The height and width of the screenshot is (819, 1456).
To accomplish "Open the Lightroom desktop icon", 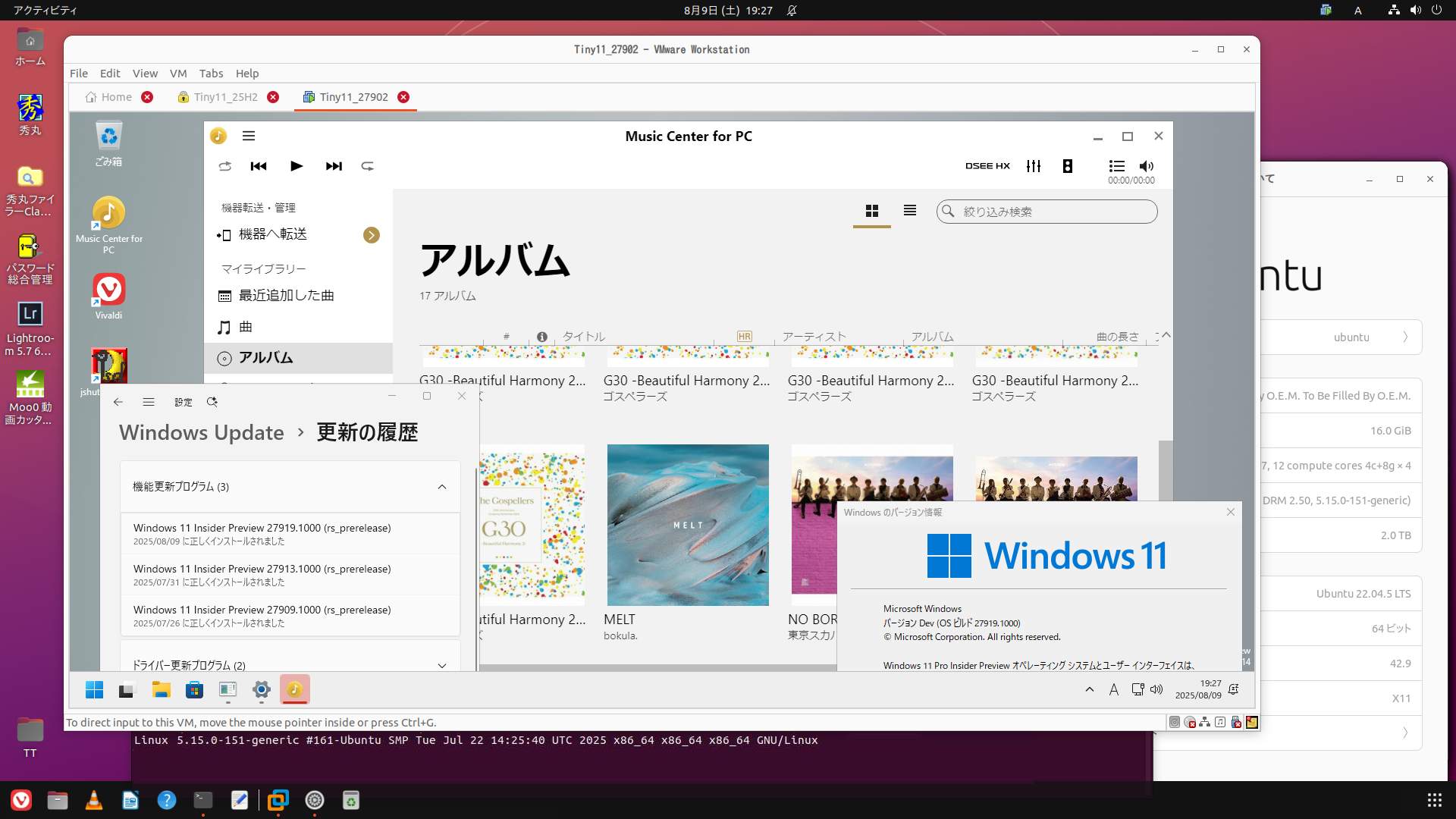I will (30, 328).
